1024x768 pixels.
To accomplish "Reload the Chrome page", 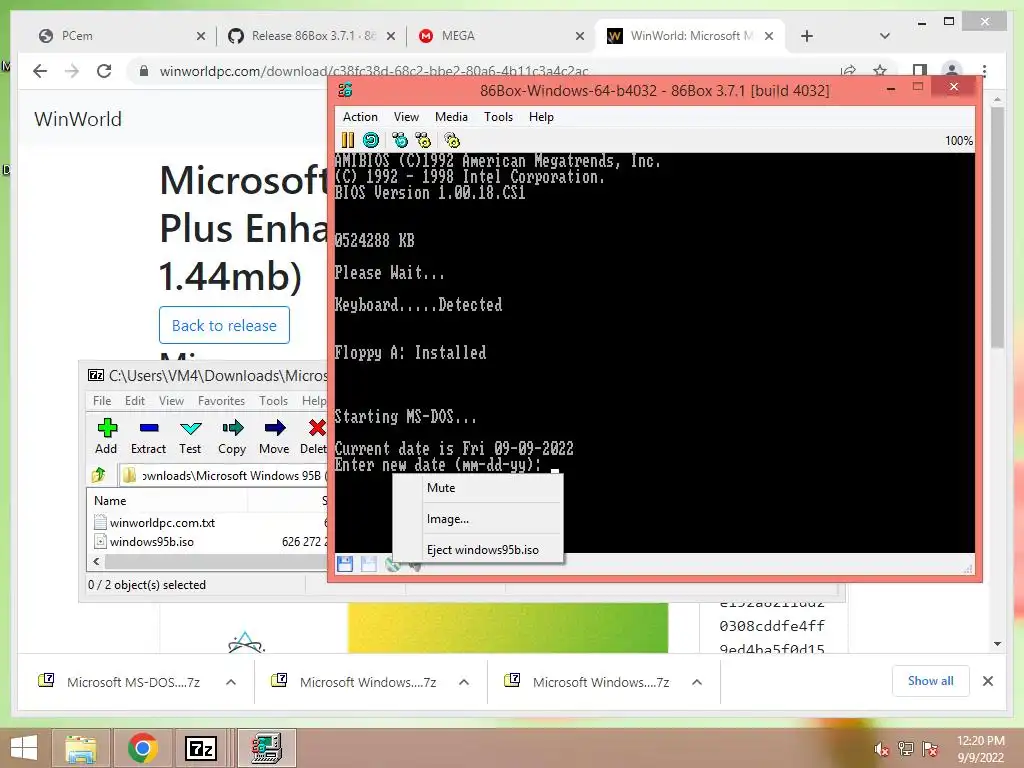I will coord(104,71).
